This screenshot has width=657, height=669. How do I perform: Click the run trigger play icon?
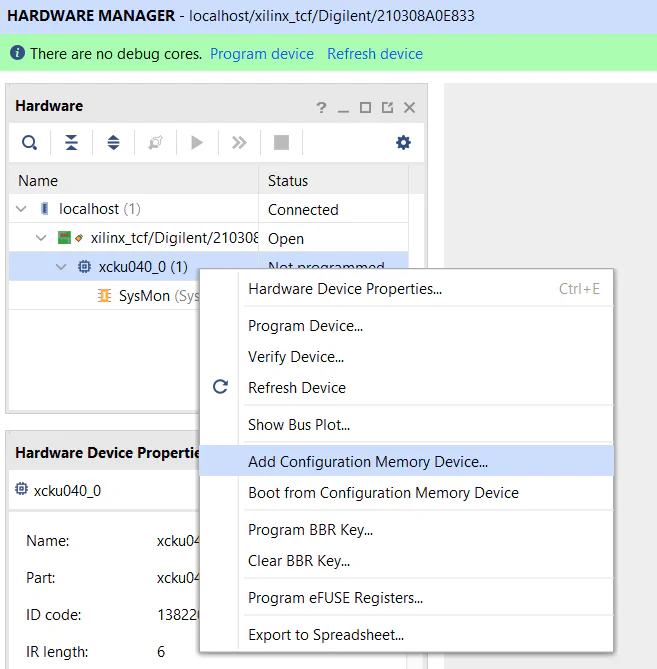[x=197, y=143]
